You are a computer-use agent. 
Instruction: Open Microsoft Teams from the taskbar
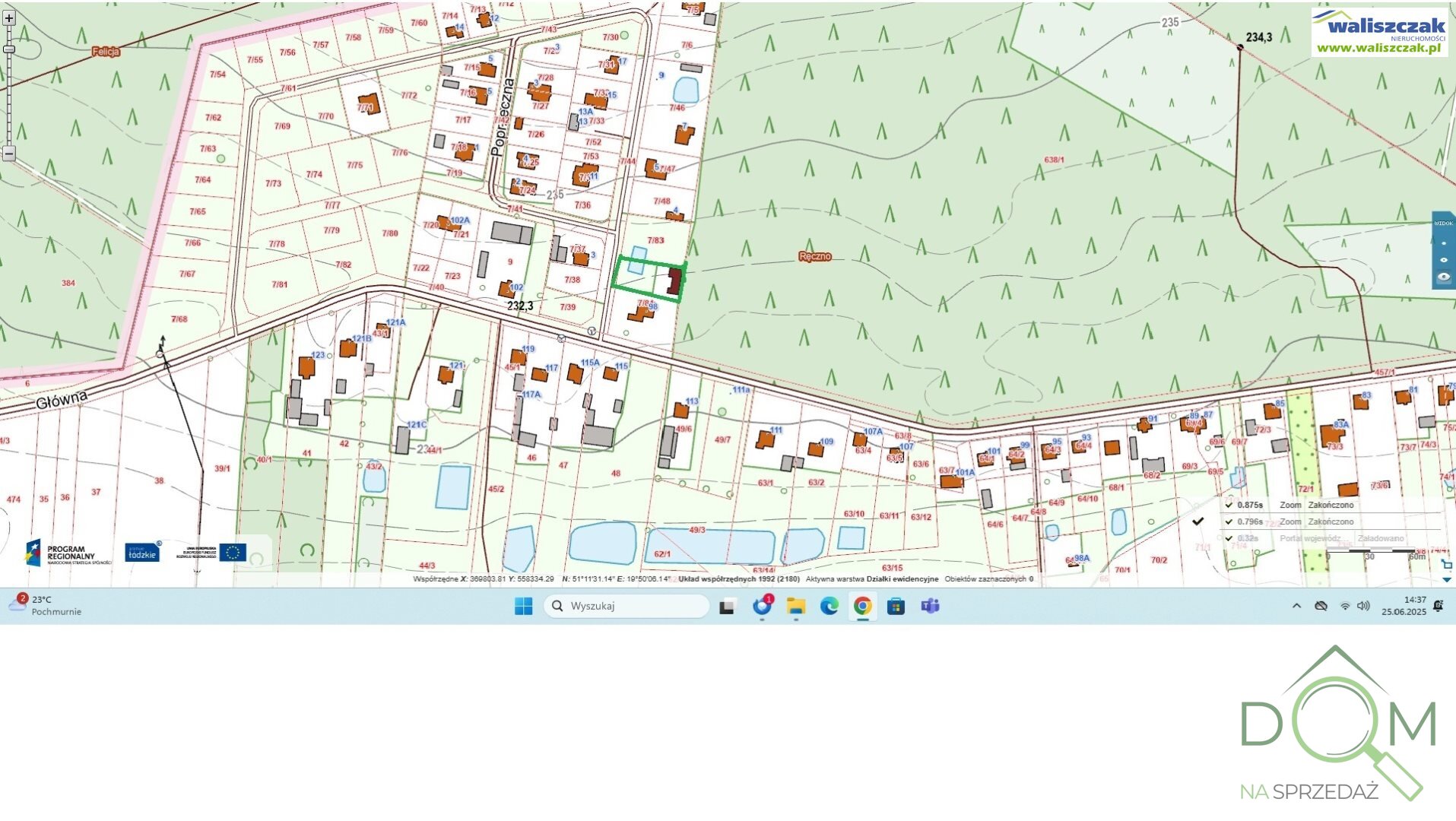(930, 606)
